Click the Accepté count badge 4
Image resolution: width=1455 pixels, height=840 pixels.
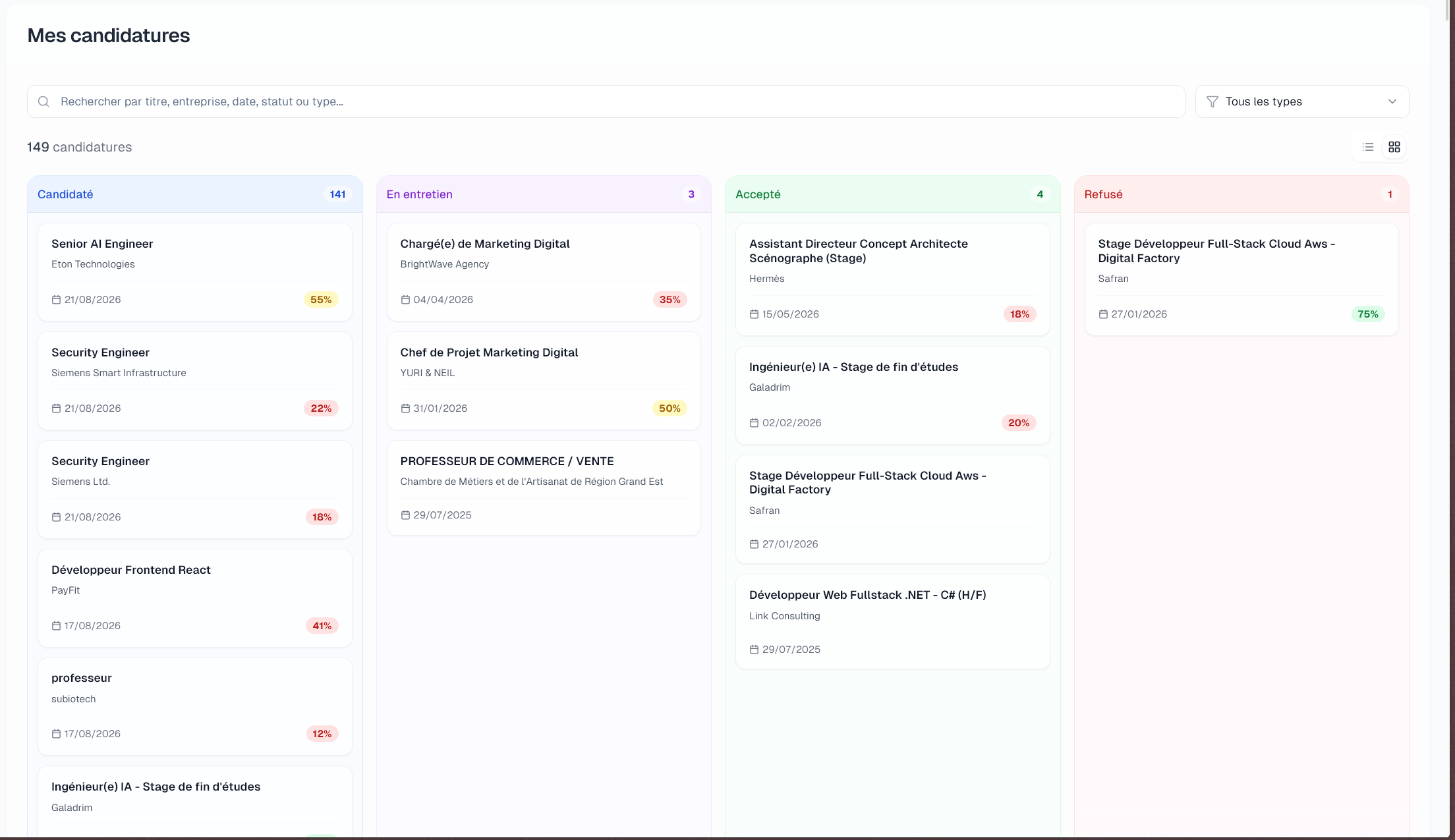tap(1040, 194)
